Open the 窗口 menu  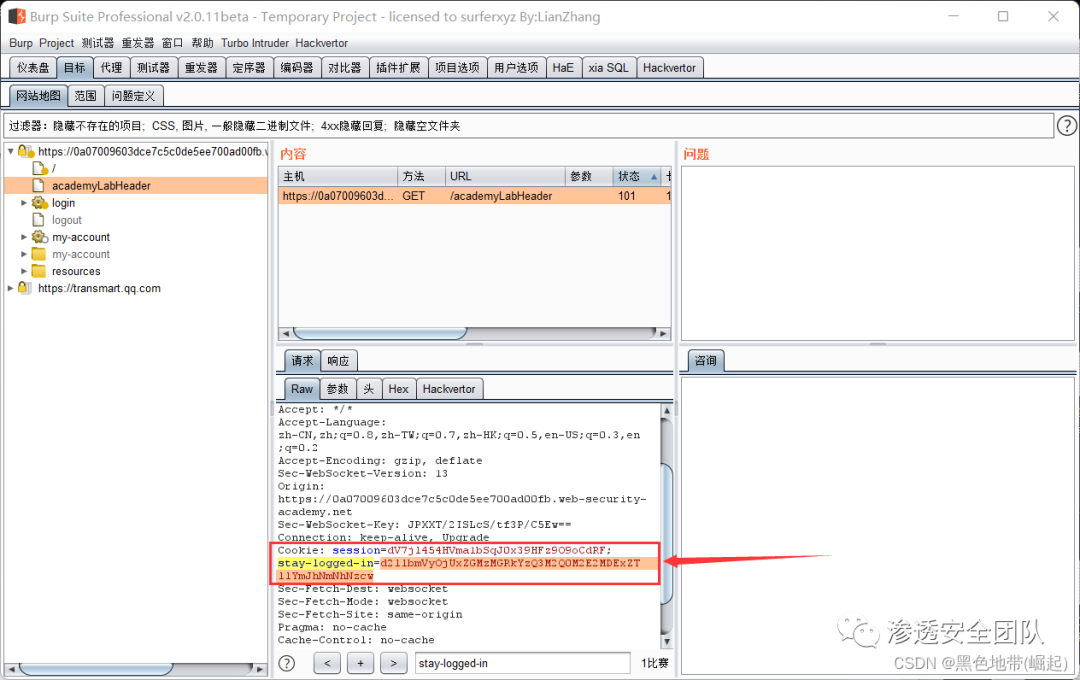pos(172,43)
